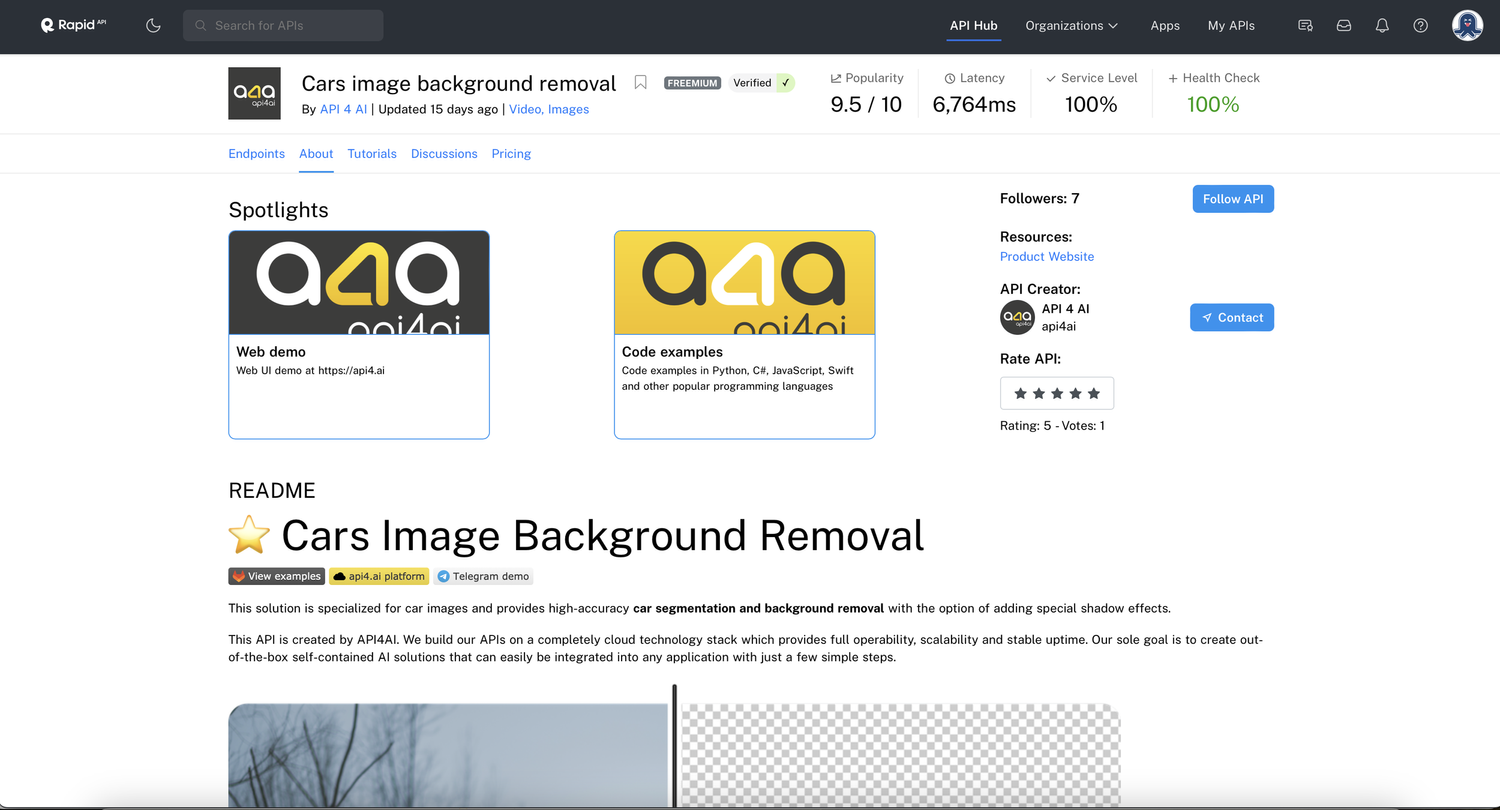
Task: Click the FREEMIUM badge
Action: [692, 83]
